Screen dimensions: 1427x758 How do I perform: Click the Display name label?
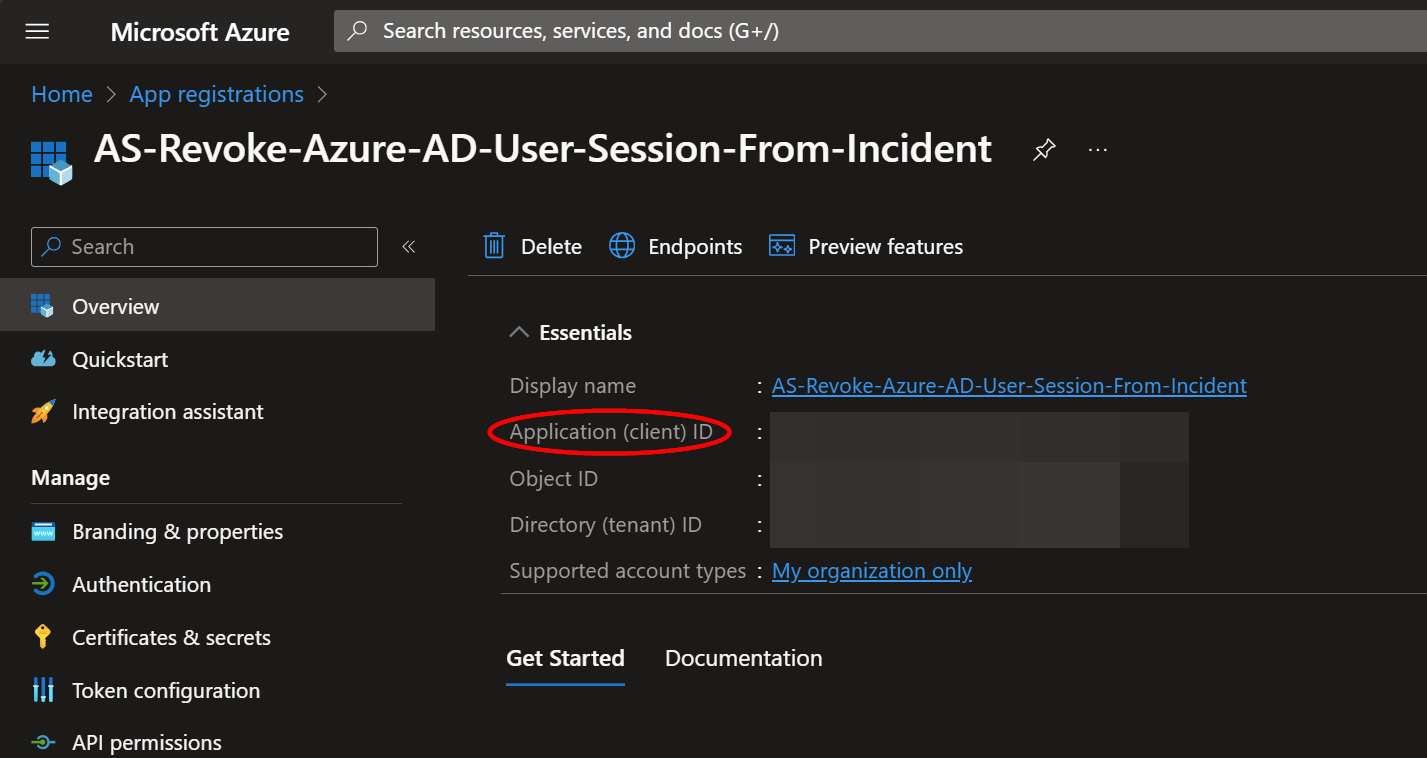[x=573, y=386]
